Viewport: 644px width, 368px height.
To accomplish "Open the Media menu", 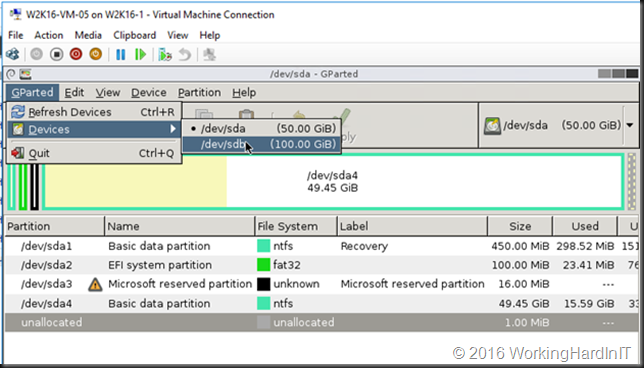I will tap(88, 35).
